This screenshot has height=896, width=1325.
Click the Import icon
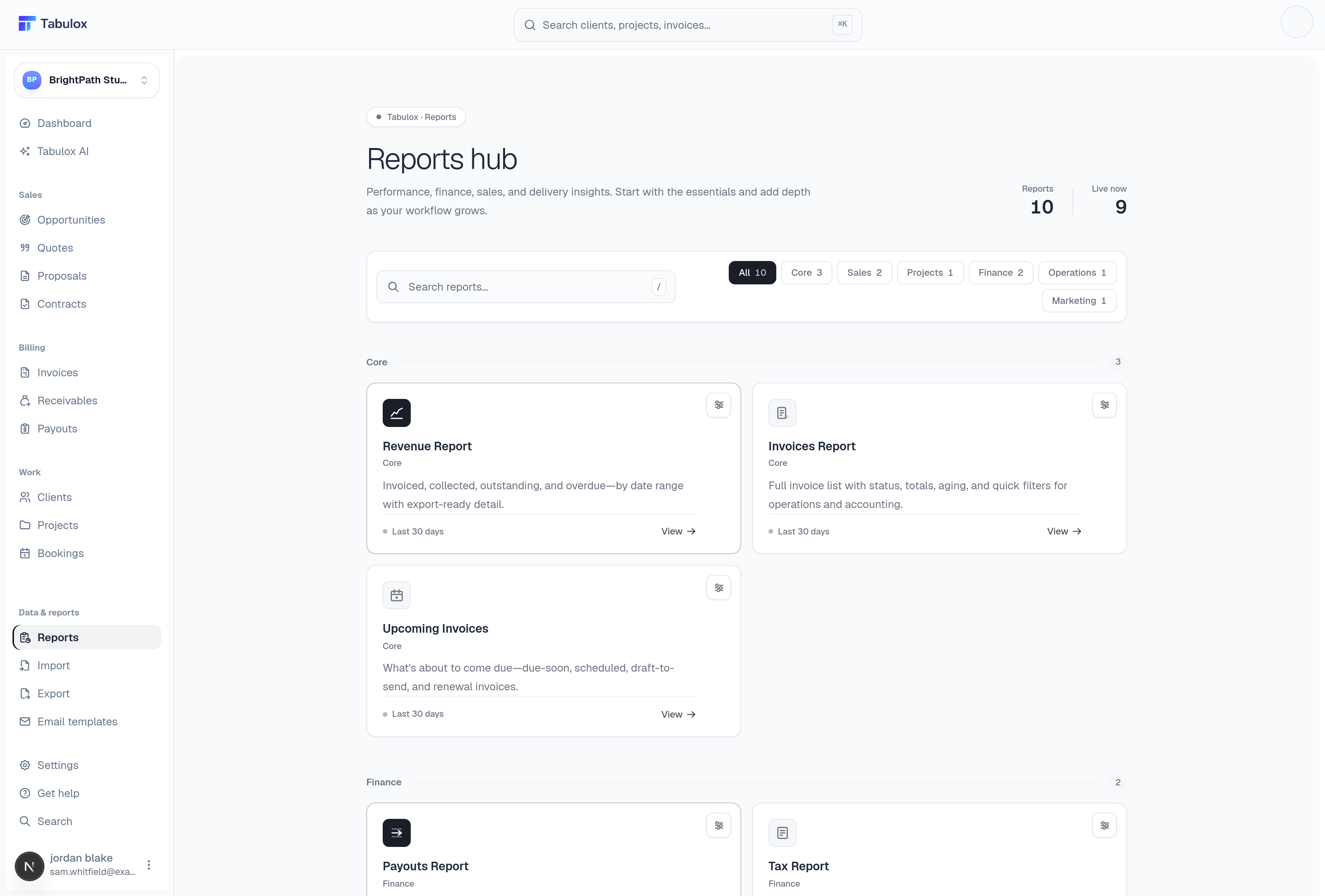pos(25,665)
